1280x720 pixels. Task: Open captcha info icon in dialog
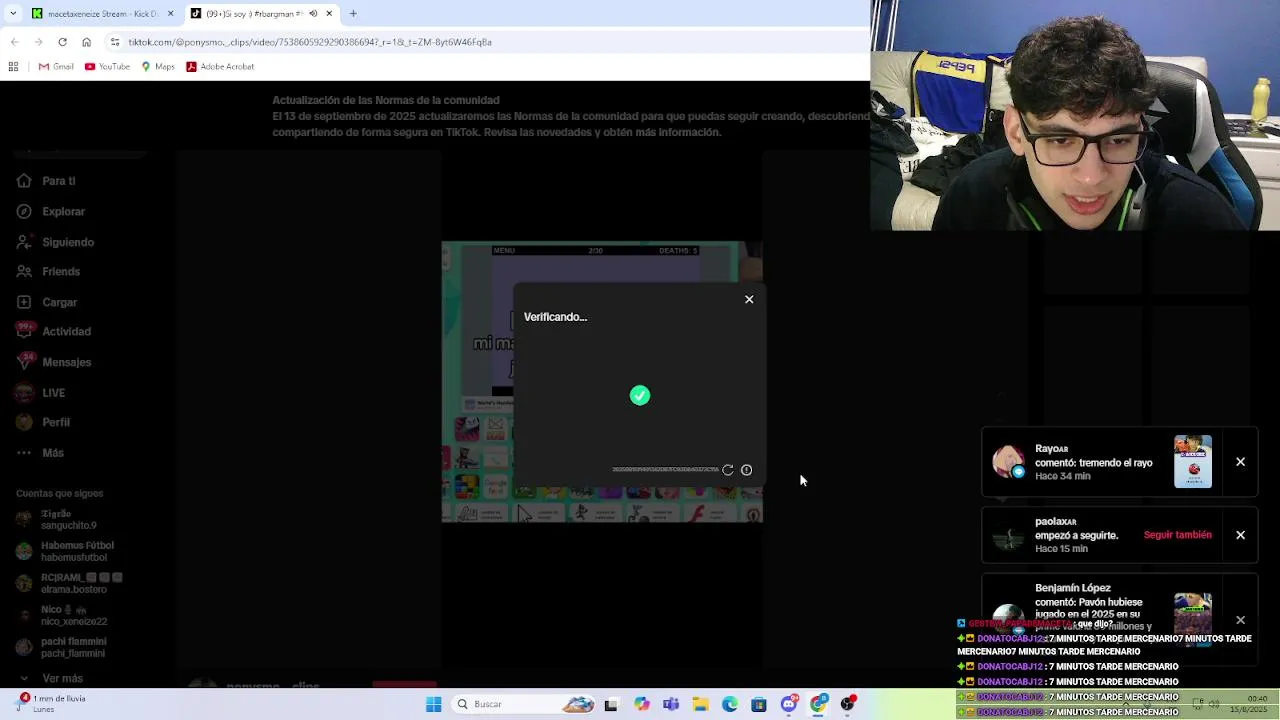pos(747,470)
